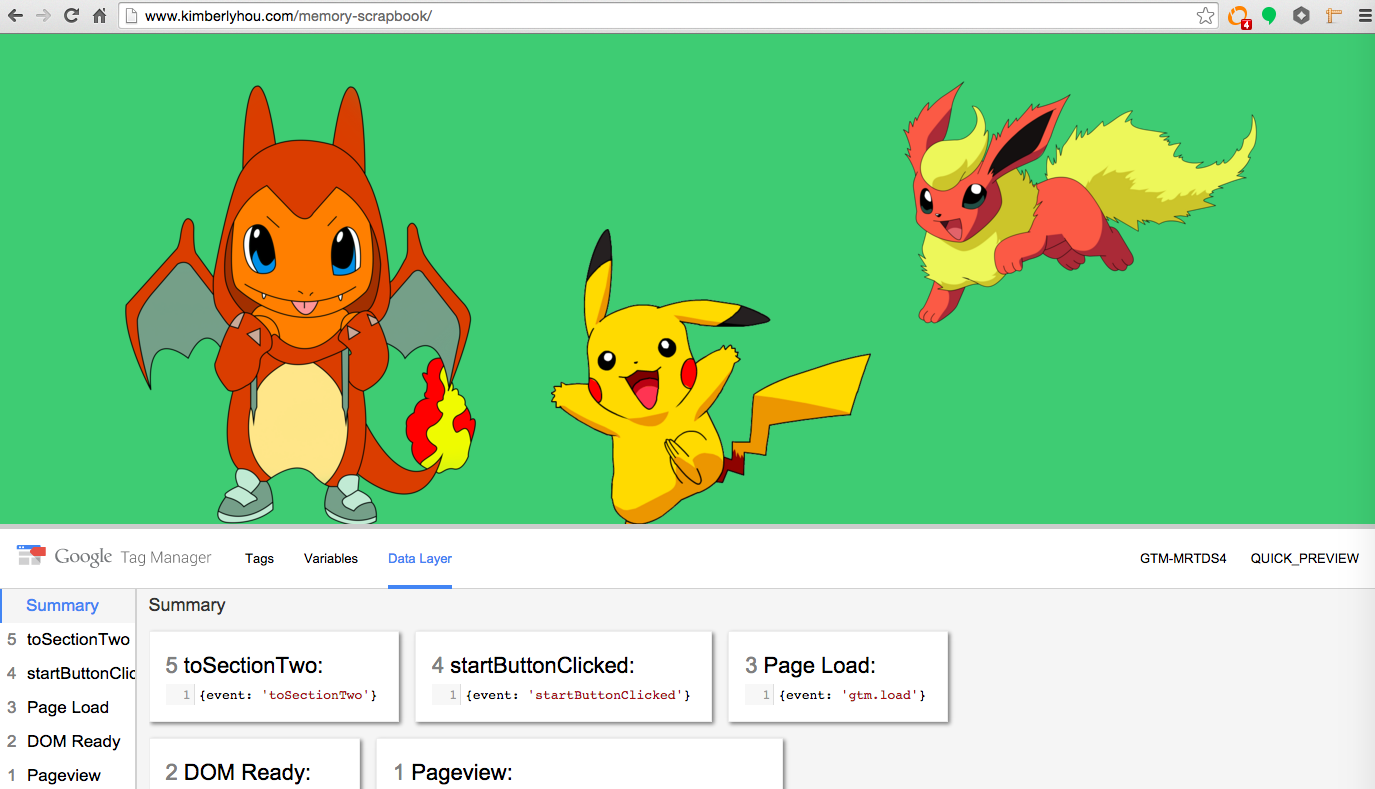The width and height of the screenshot is (1375, 789).
Task: Select event 2 DOM Ready in the sidebar
Action: pyautogui.click(x=68, y=741)
